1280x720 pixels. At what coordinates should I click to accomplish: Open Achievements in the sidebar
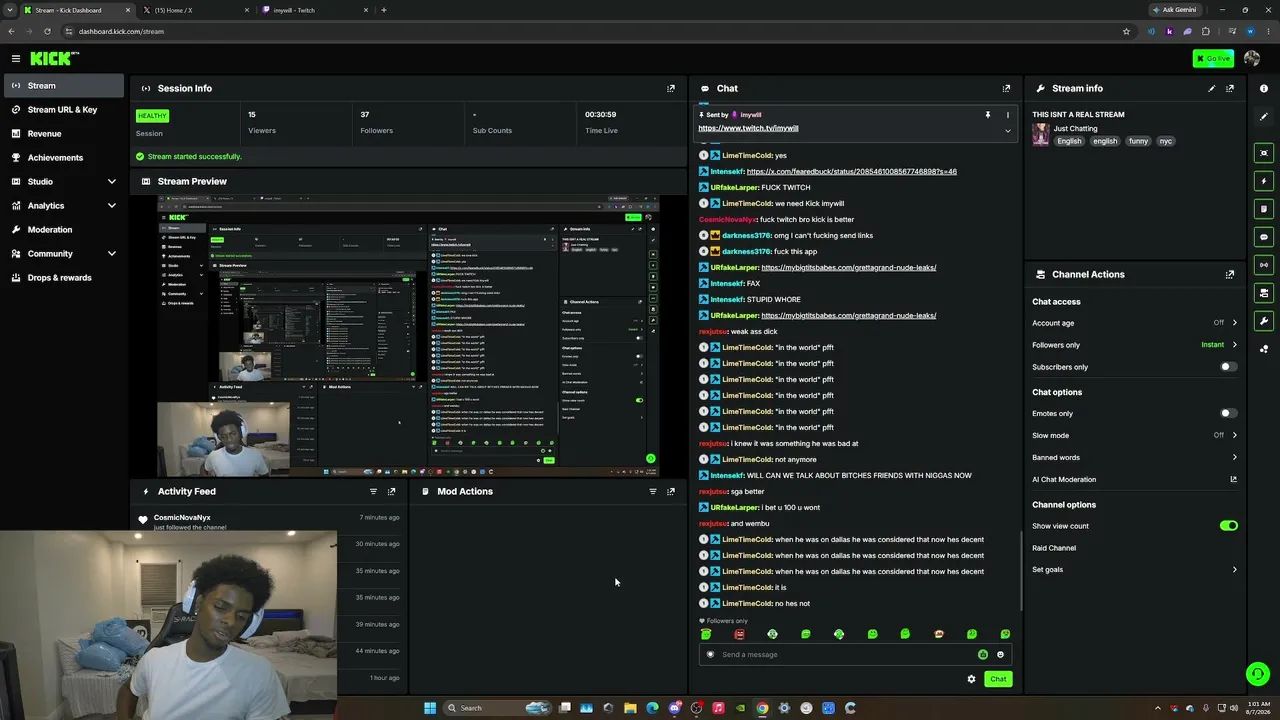pos(62,157)
